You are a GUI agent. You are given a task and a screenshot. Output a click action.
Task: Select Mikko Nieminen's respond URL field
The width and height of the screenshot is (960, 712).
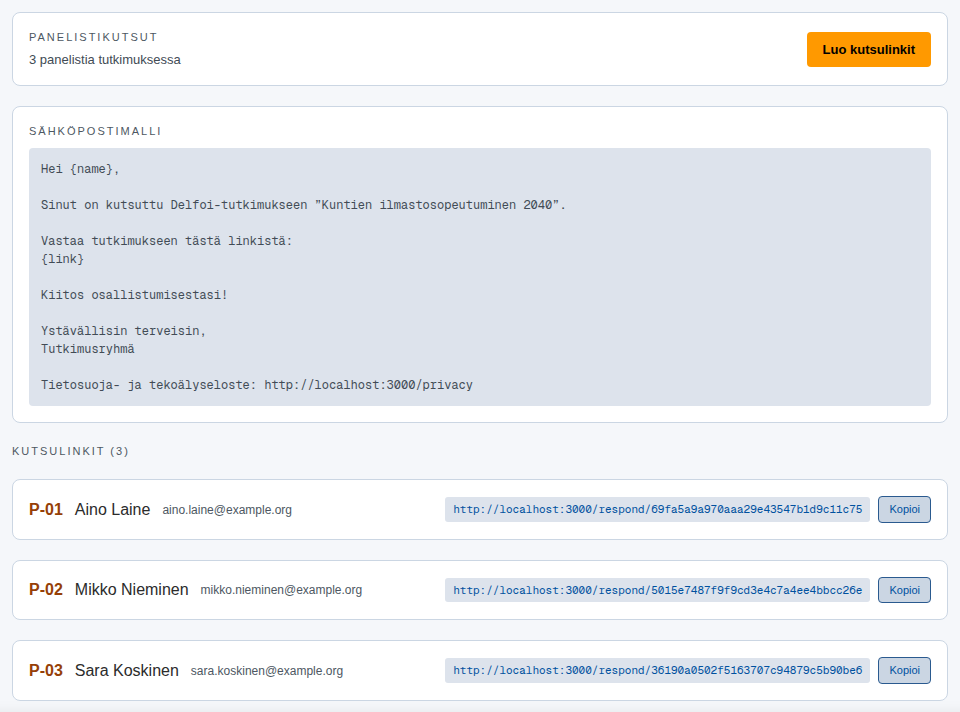[x=657, y=590]
